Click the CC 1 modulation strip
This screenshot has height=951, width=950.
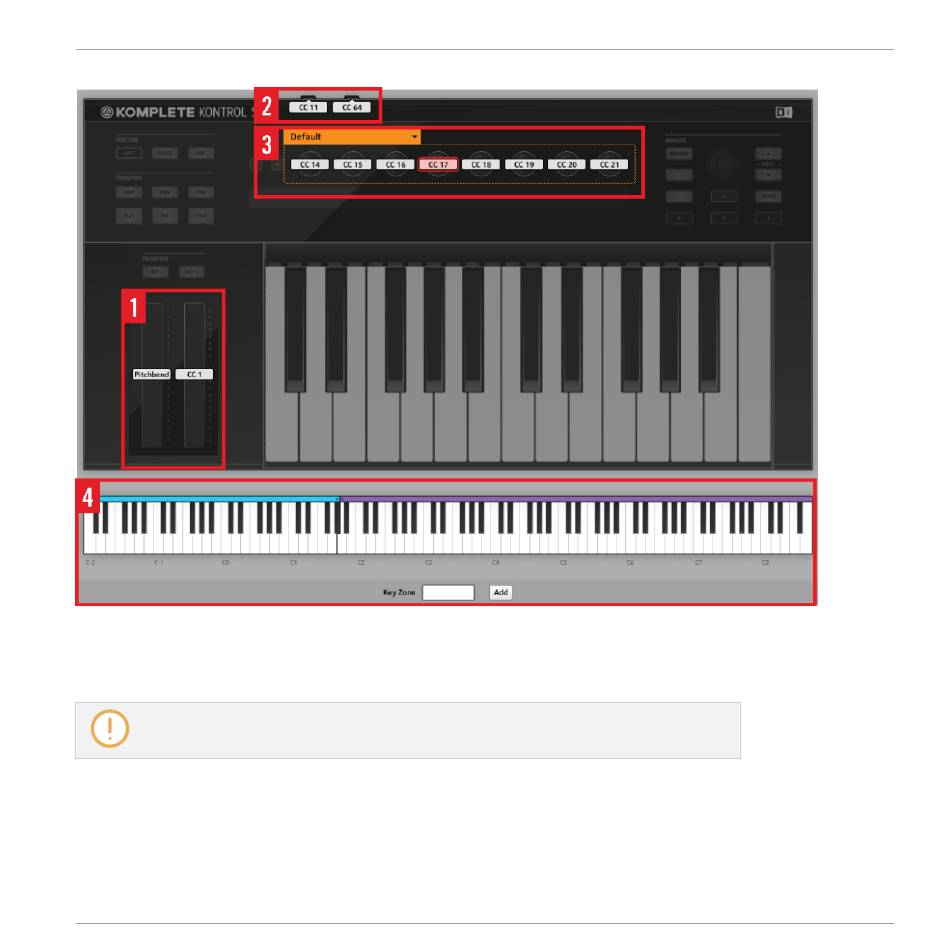click(x=194, y=374)
